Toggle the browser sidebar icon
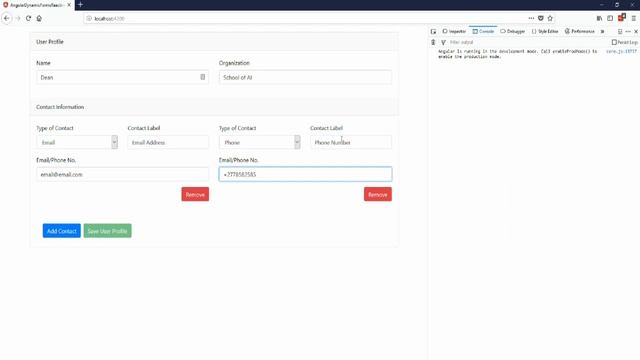 (610, 18)
